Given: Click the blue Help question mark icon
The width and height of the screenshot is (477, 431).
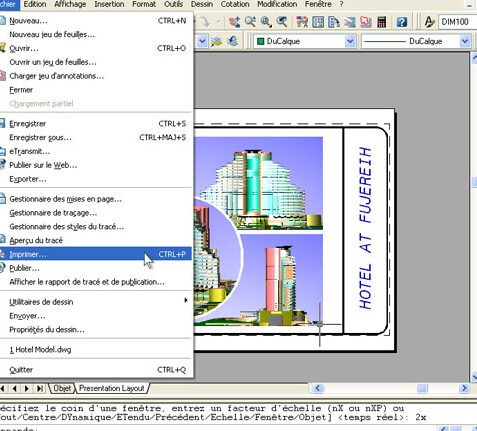Looking at the screenshot, I should point(402,22).
